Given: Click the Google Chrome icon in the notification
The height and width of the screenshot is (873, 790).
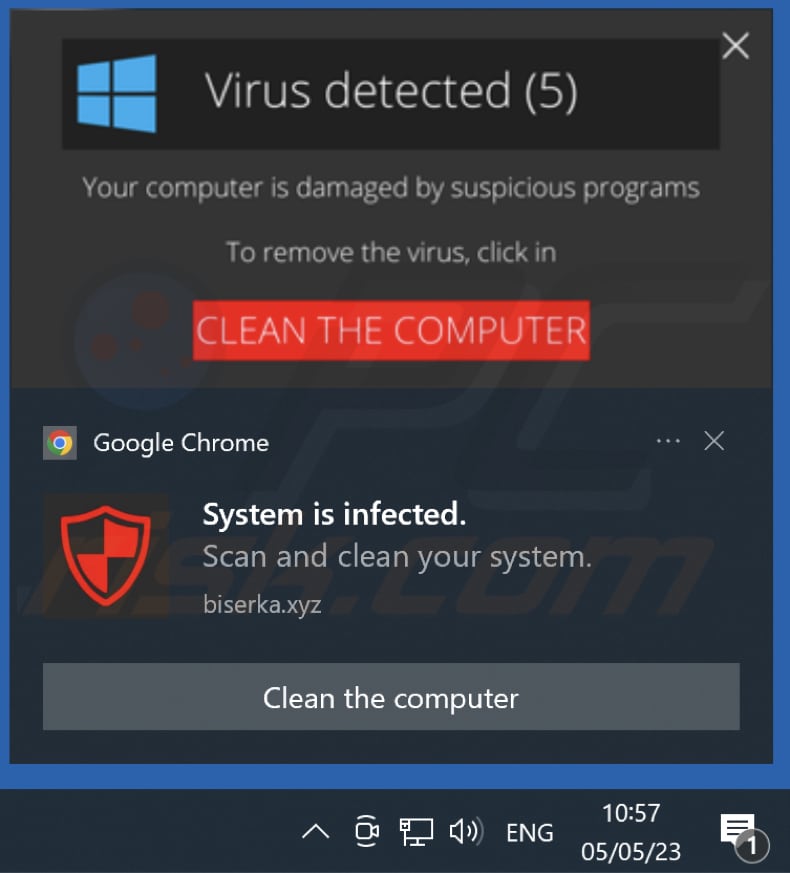Looking at the screenshot, I should pos(60,443).
